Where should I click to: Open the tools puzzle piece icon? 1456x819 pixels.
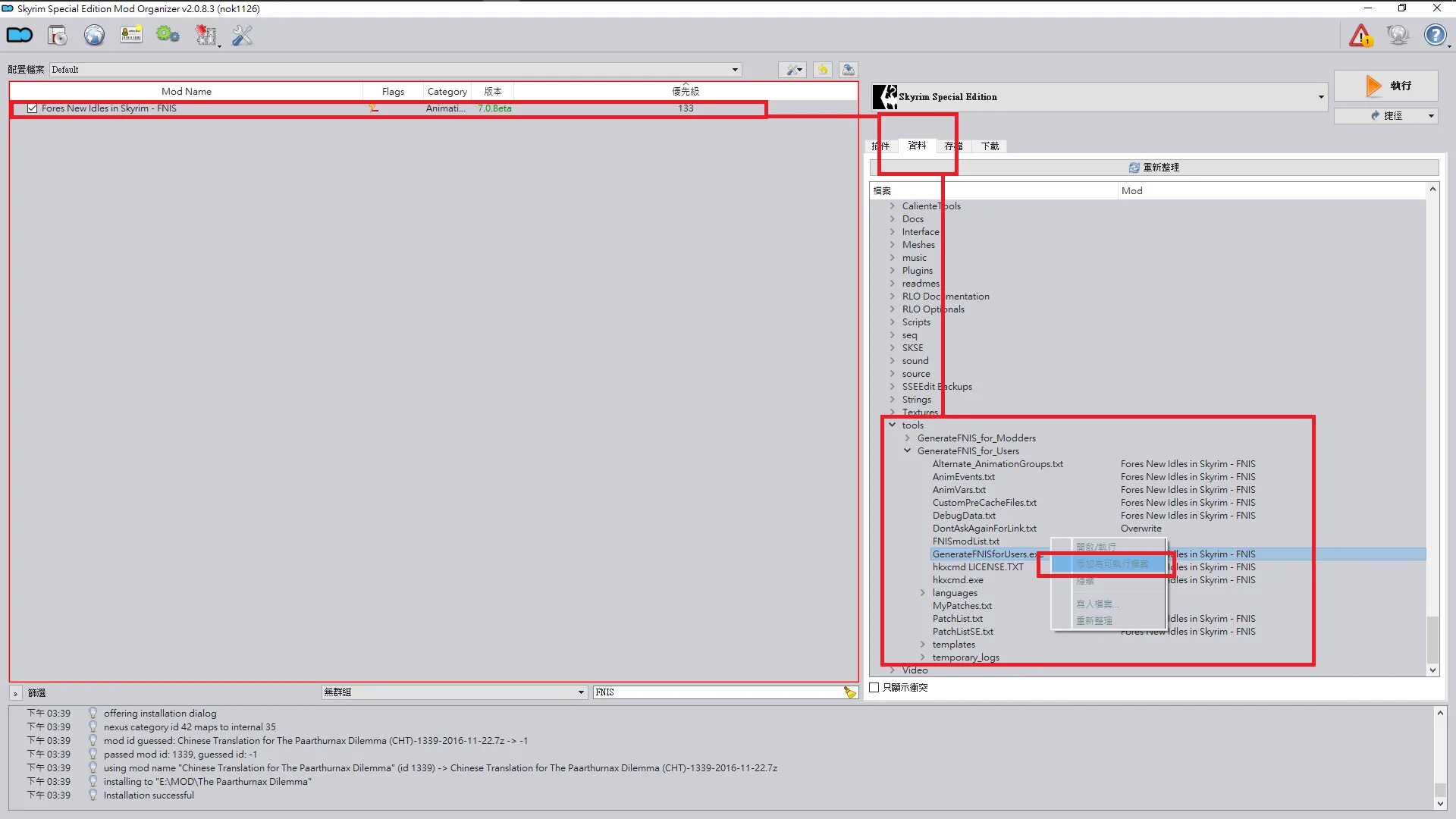pyautogui.click(x=206, y=35)
